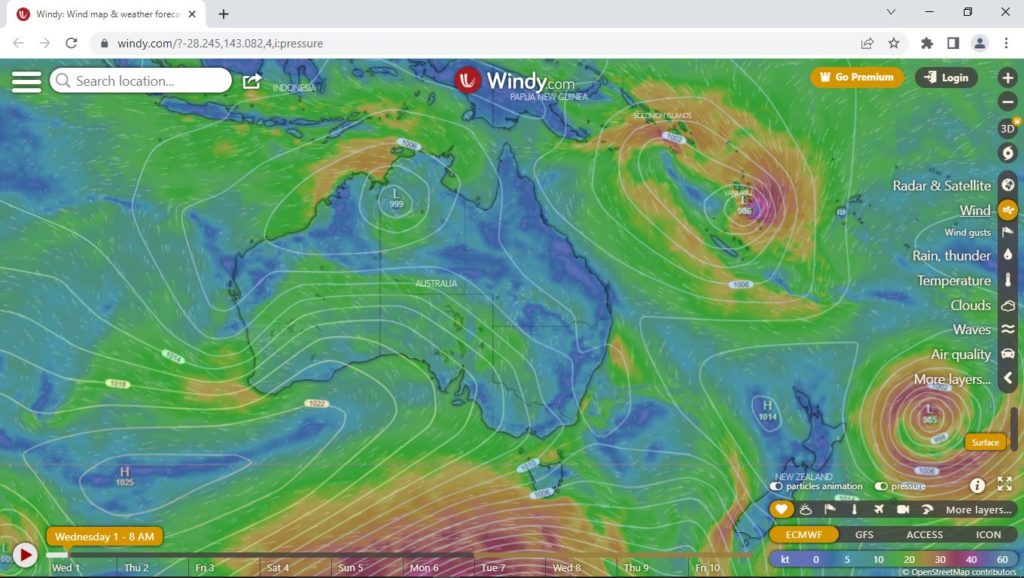Screen dimensions: 1024x578
Task: Play the forecast animation
Action: coord(25,555)
